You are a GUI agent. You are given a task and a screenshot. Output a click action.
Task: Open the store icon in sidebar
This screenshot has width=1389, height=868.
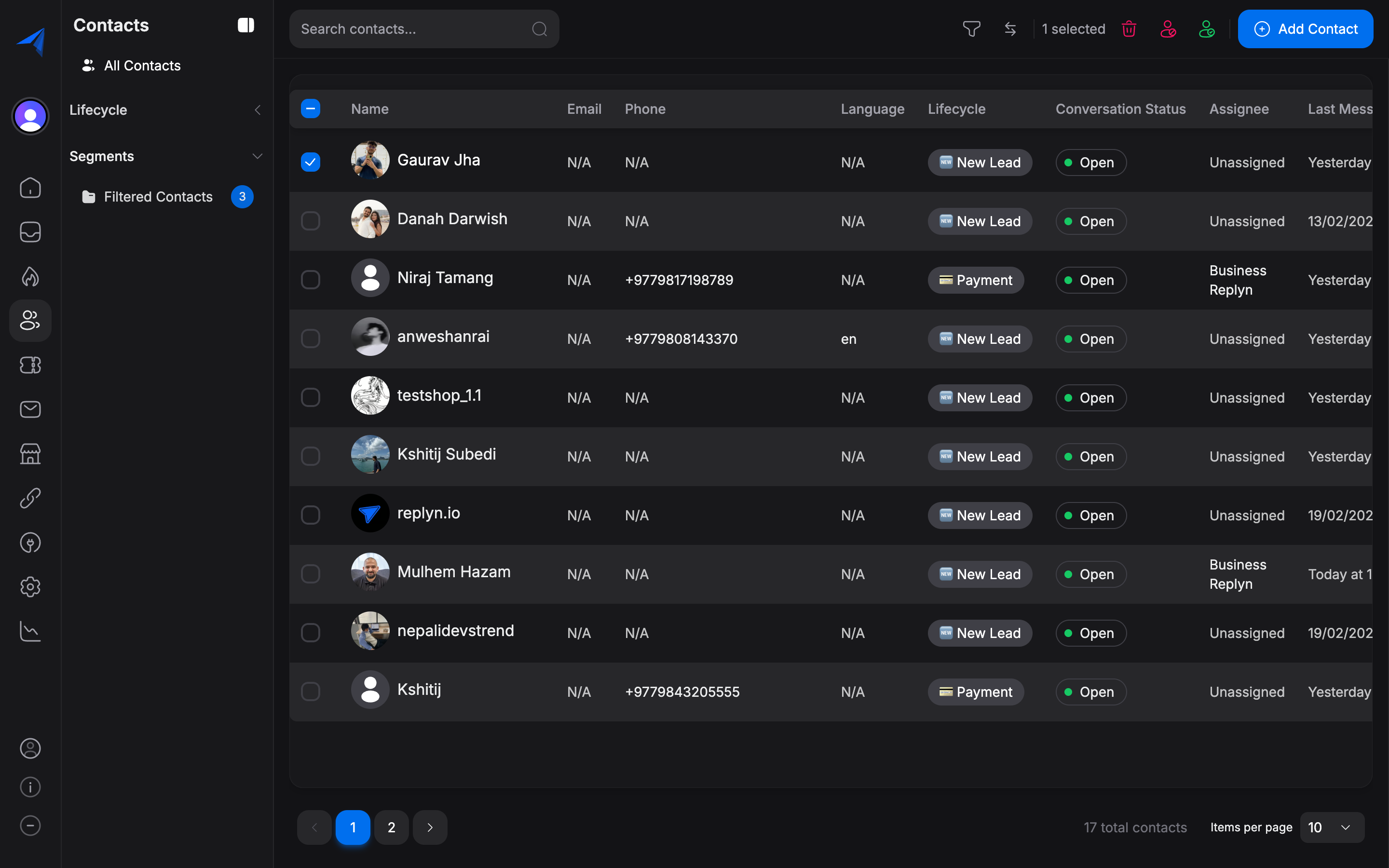coord(30,453)
